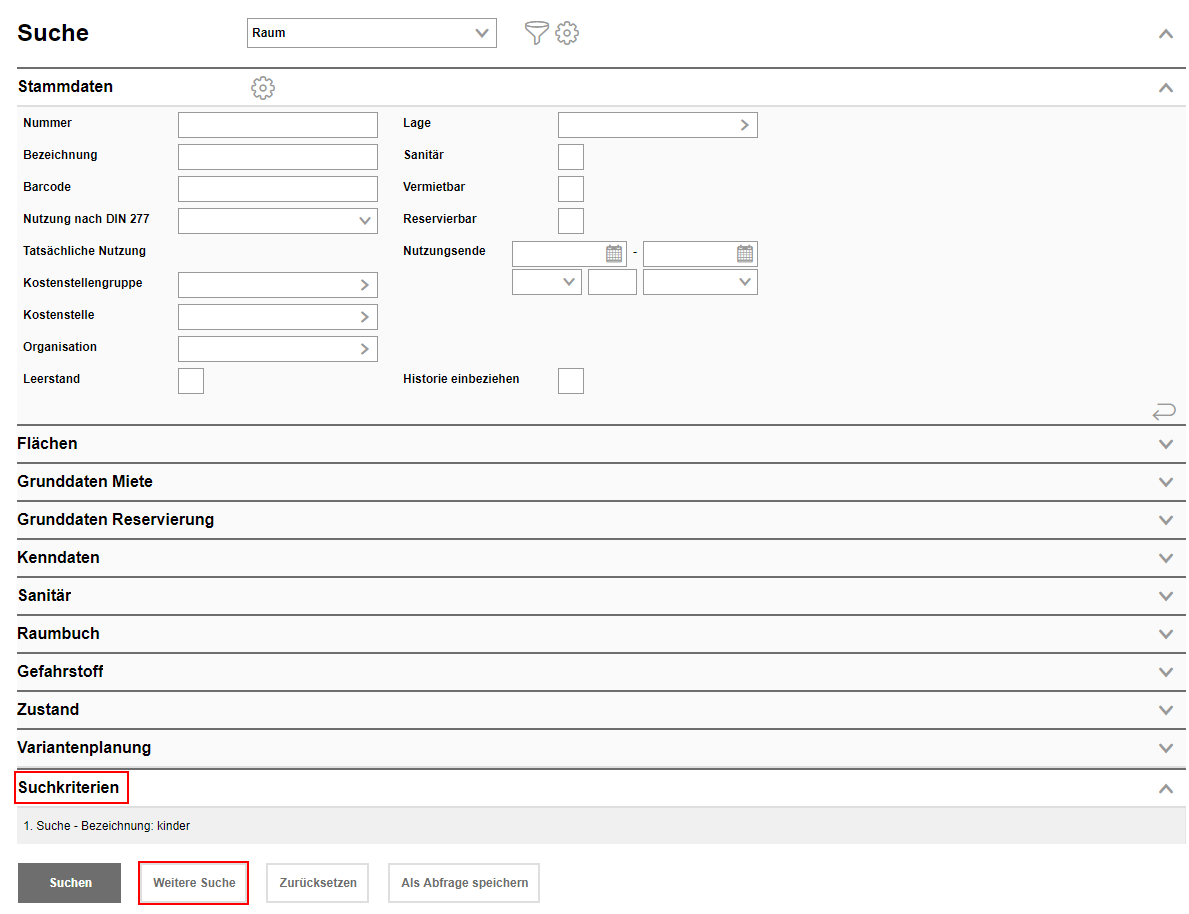This screenshot has width=1189, height=914.
Task: Collapse the Suchkriterien section
Action: 1165,788
